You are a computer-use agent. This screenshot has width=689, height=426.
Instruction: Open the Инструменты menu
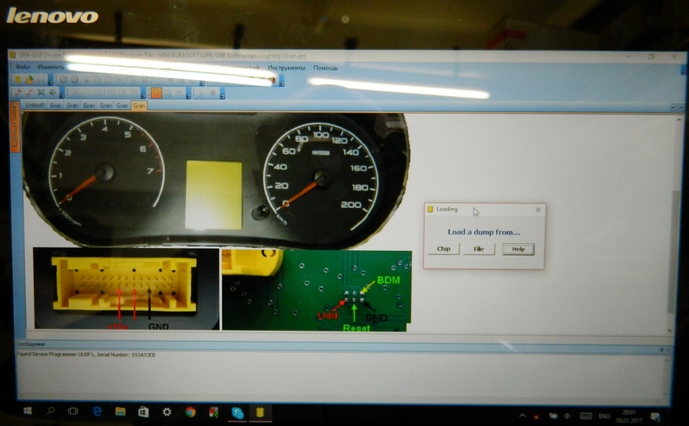click(286, 68)
